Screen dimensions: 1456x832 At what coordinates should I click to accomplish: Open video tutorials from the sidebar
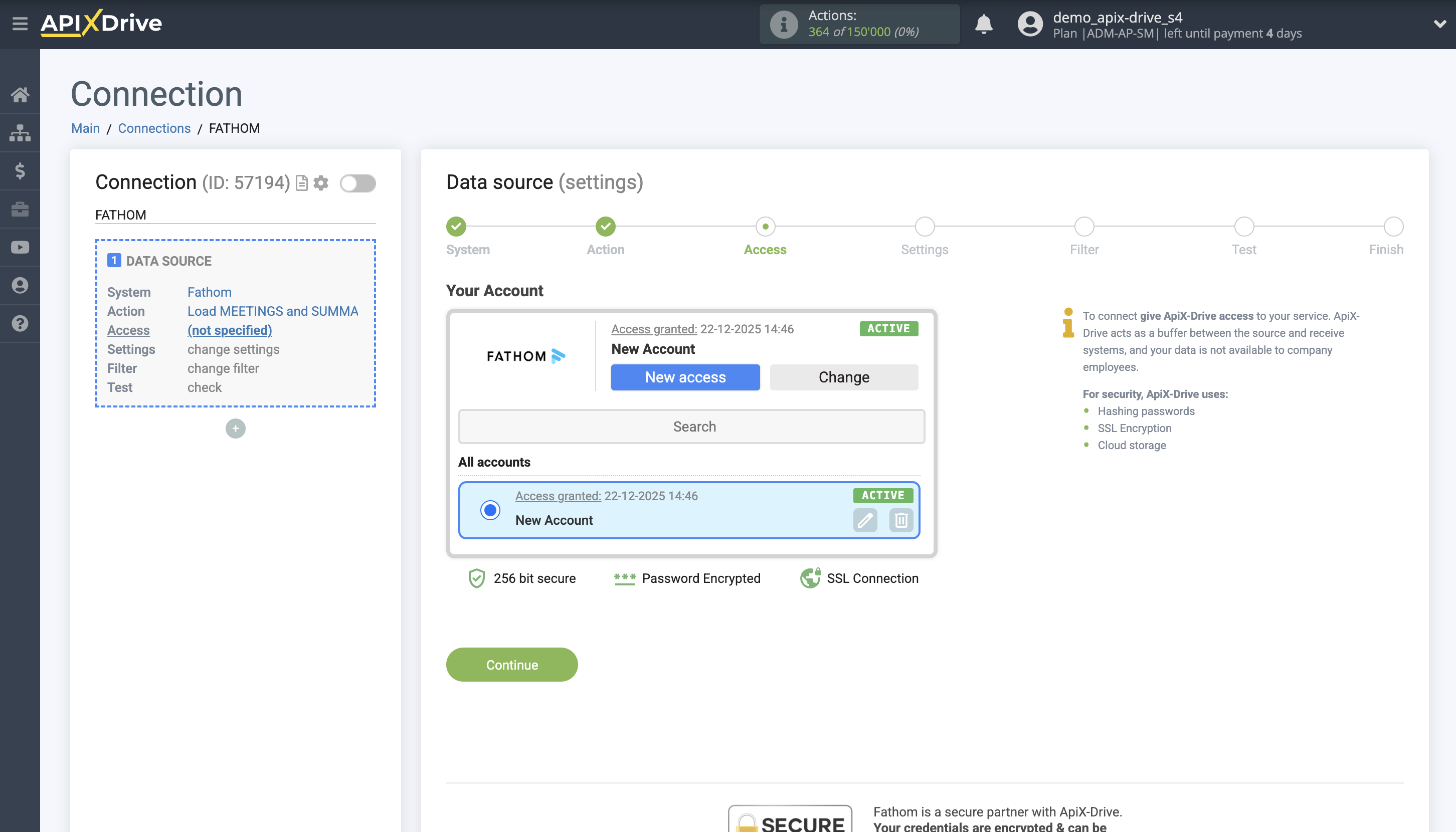click(20, 246)
